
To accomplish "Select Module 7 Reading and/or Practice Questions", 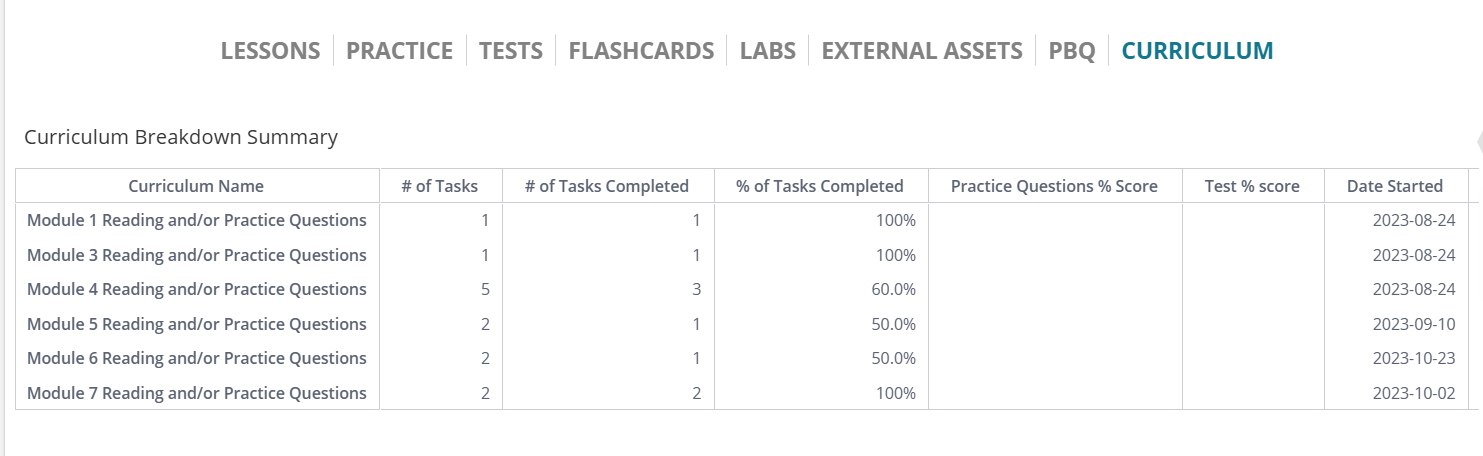I will coord(197,393).
